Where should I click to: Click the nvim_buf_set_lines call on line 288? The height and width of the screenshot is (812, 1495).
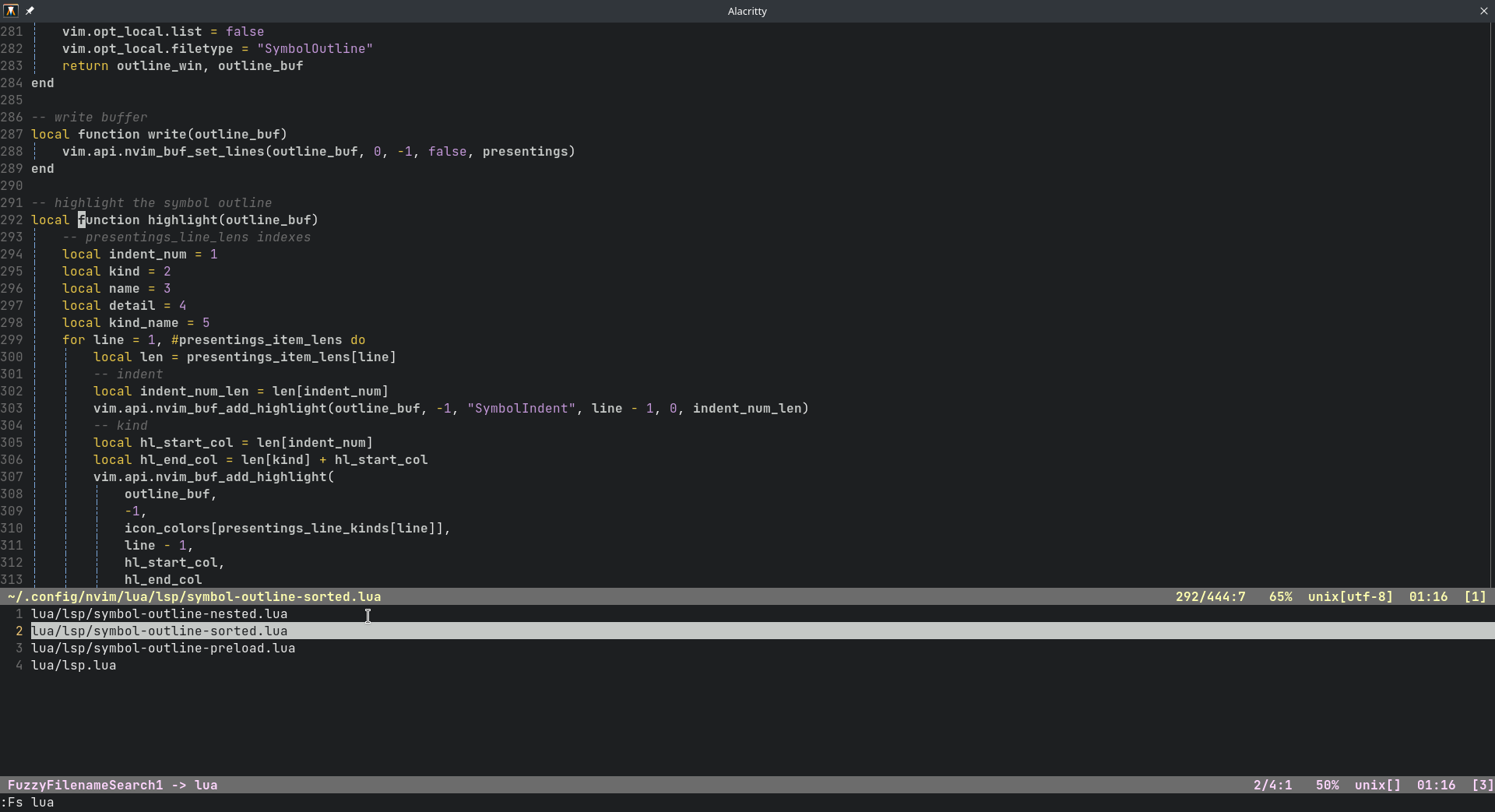318,152
